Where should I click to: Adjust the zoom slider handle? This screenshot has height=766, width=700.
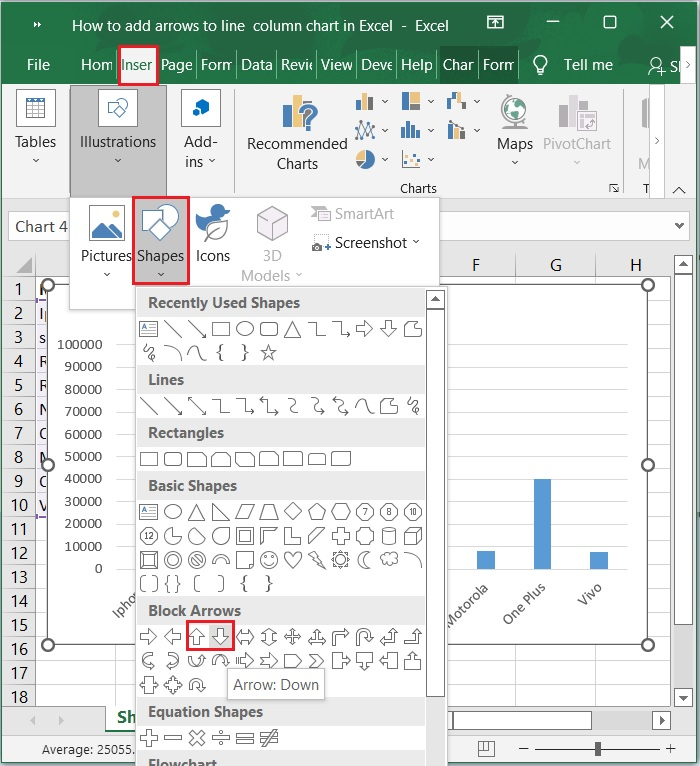597,748
